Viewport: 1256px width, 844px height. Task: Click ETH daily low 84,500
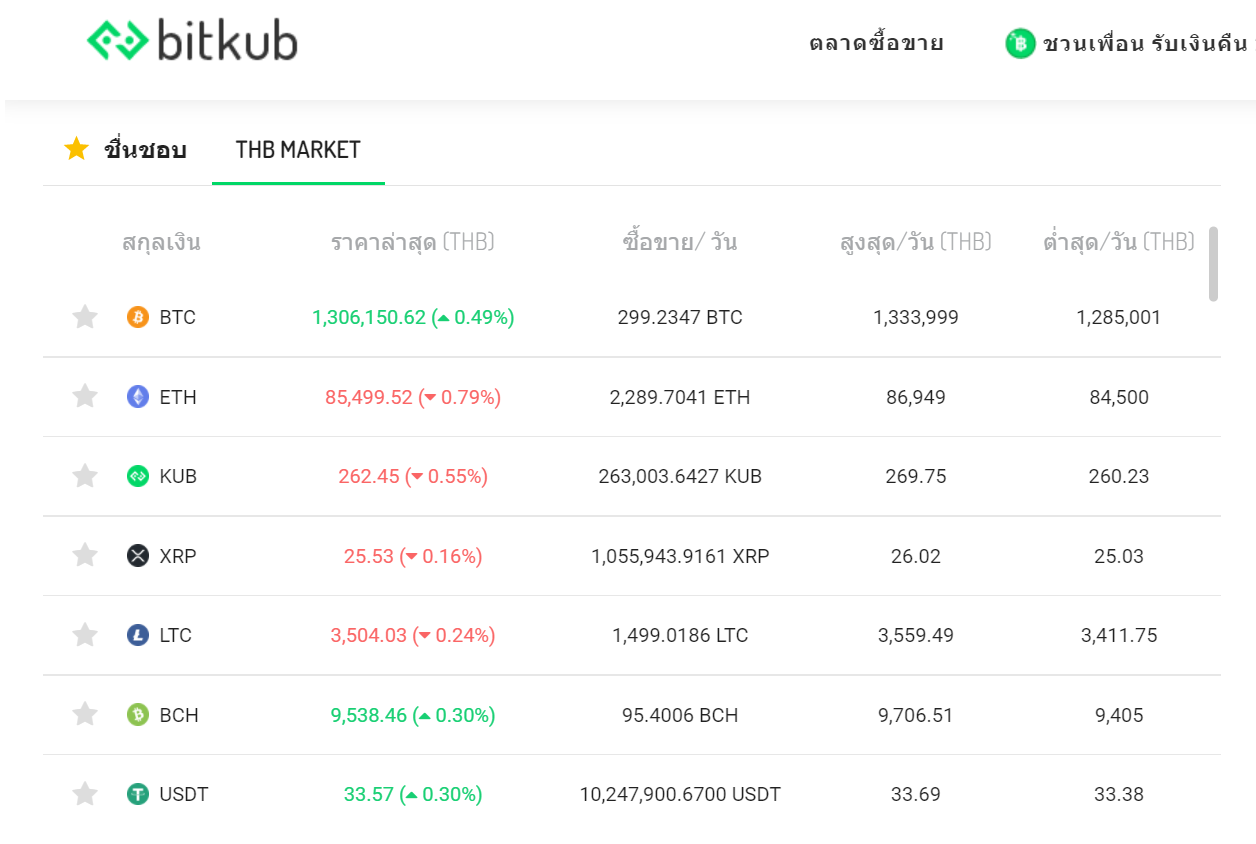click(x=1119, y=397)
